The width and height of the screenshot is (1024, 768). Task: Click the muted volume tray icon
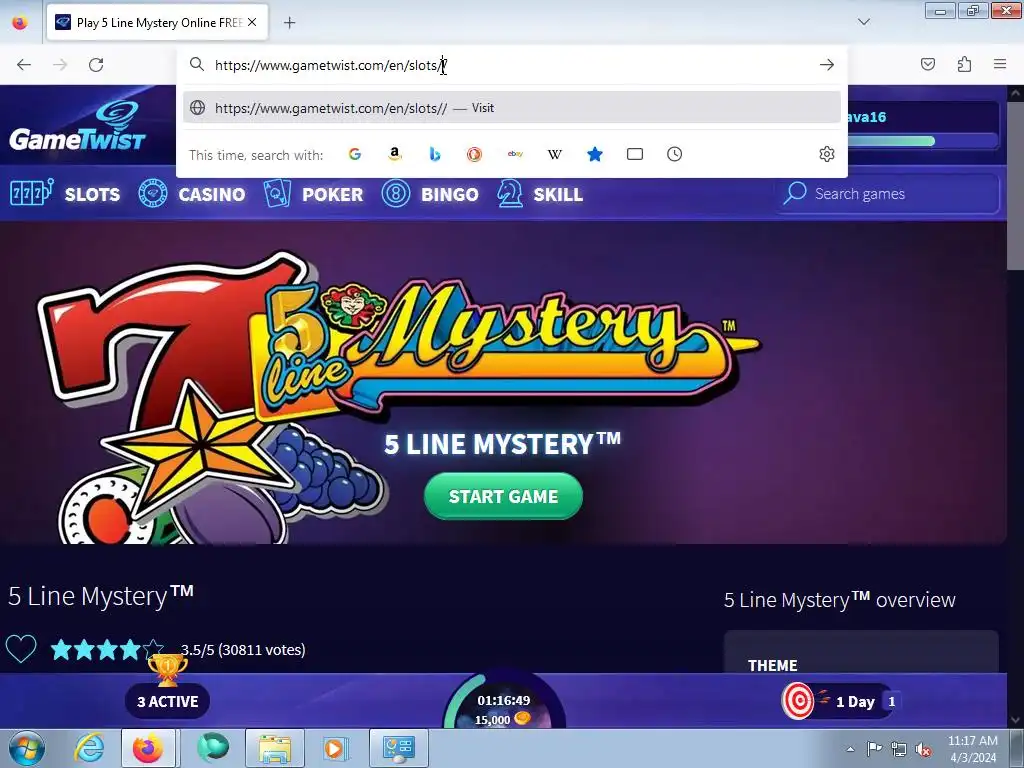(923, 749)
